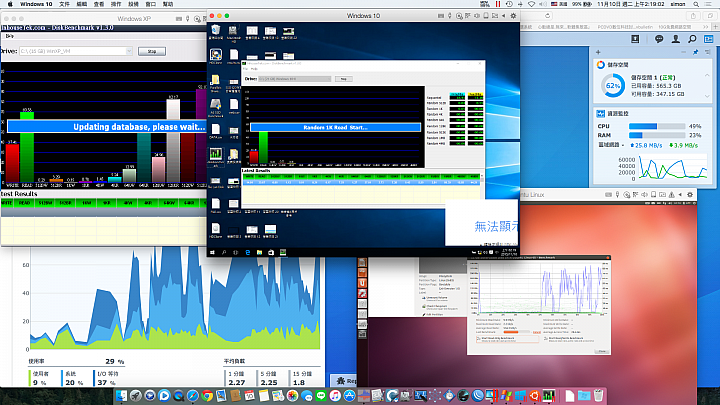Toggle Synology widgets panel icon
Screen dimensions: 720x405
click(x=709, y=39)
